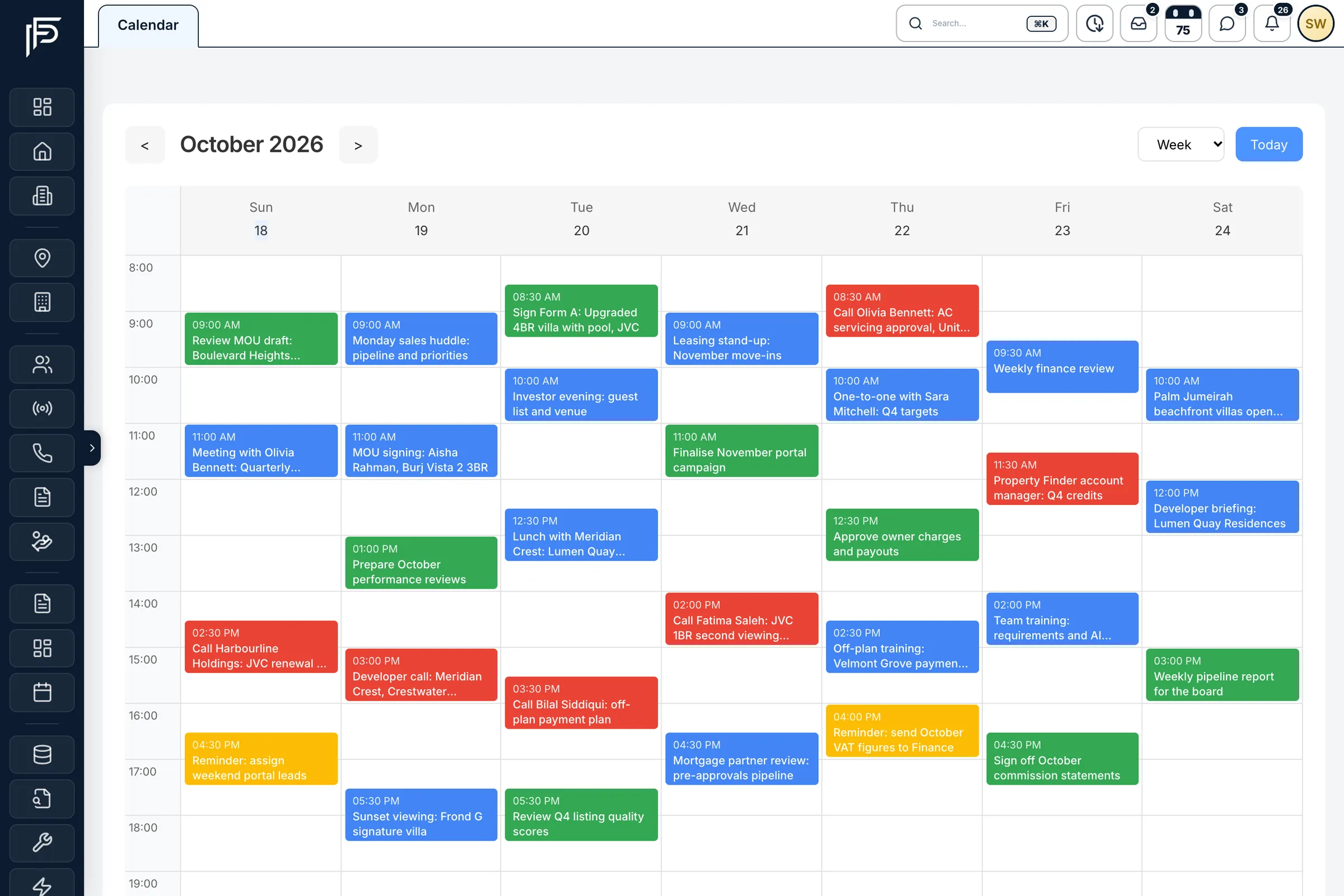Open the building document icon in sidebar
Screen dimensions: 1344x896
[41, 196]
